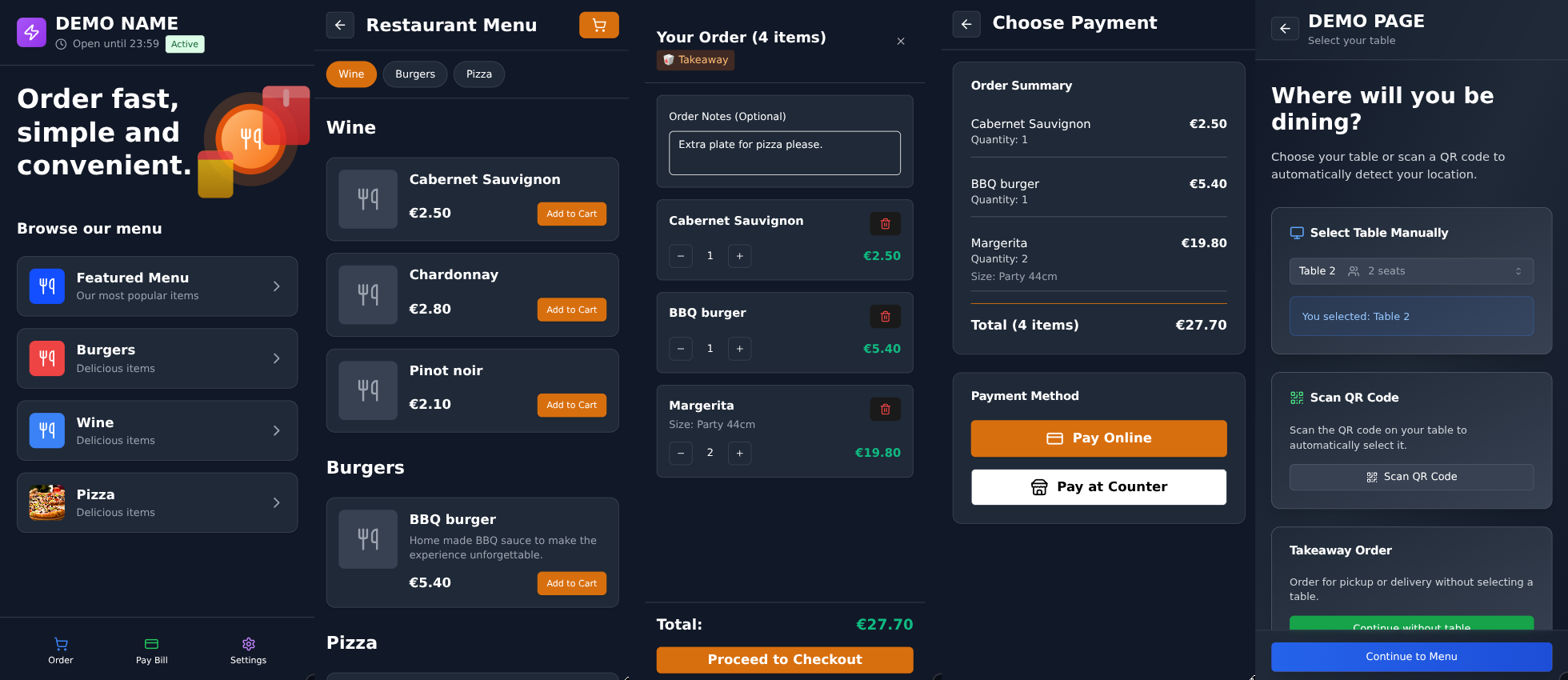Close the Your Order panel
1568x680 pixels.
(901, 41)
